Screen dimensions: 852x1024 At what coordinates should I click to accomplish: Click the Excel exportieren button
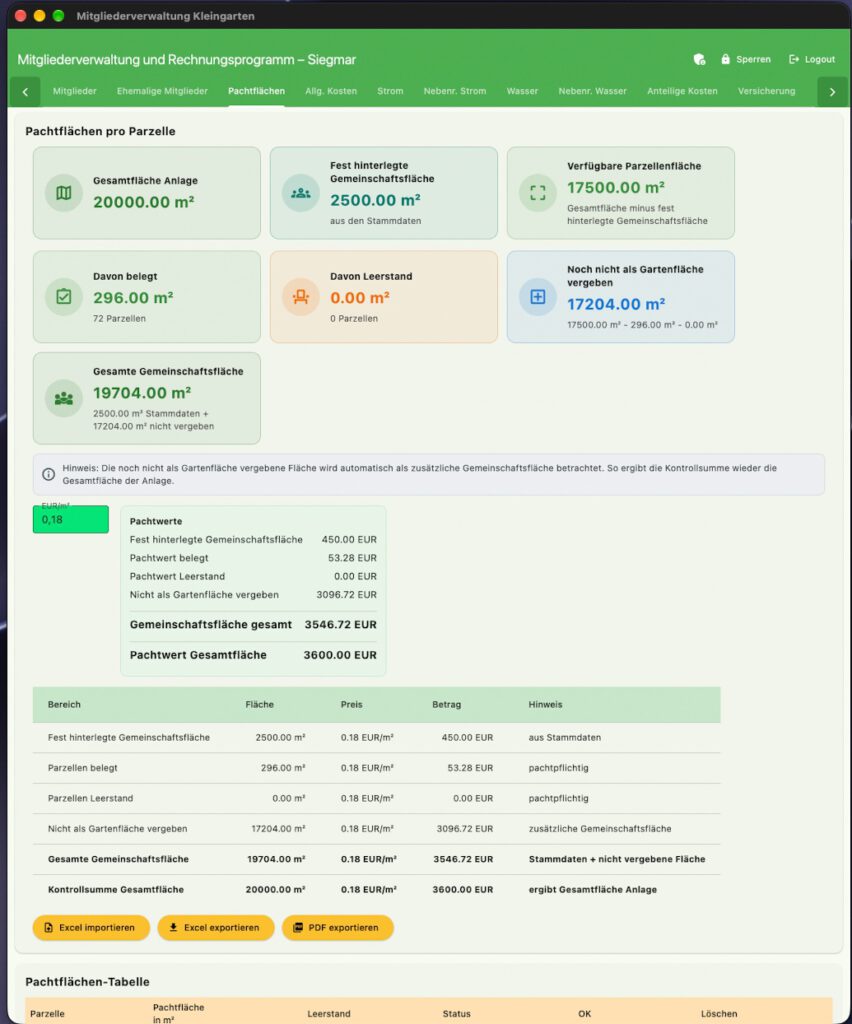click(x=215, y=927)
